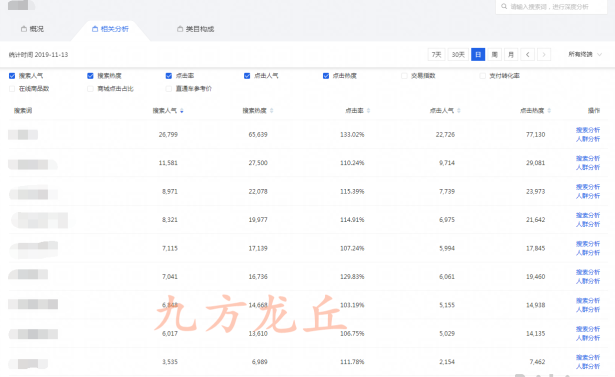Go to previous date with left chevron
The height and width of the screenshot is (377, 615).
pos(528,55)
